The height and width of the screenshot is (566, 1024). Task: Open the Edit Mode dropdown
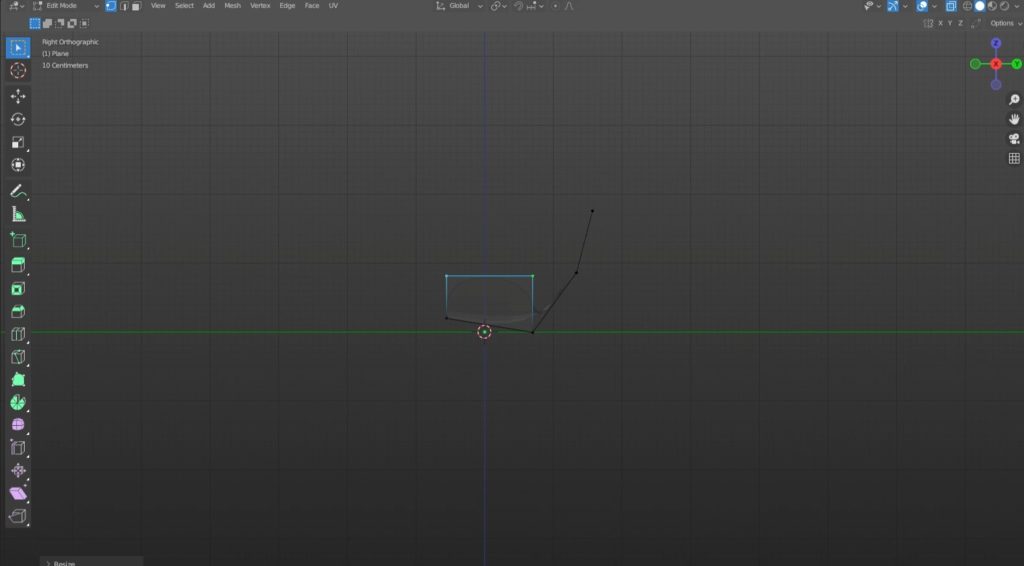coord(66,6)
